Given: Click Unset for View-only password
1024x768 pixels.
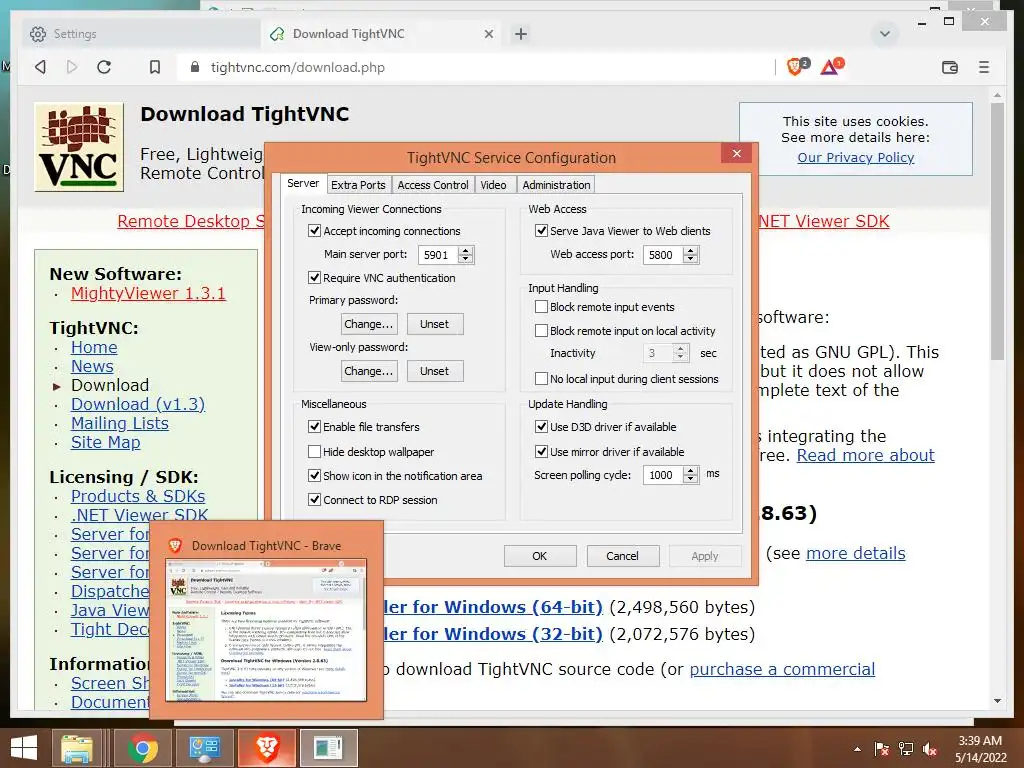Looking at the screenshot, I should 435,371.
